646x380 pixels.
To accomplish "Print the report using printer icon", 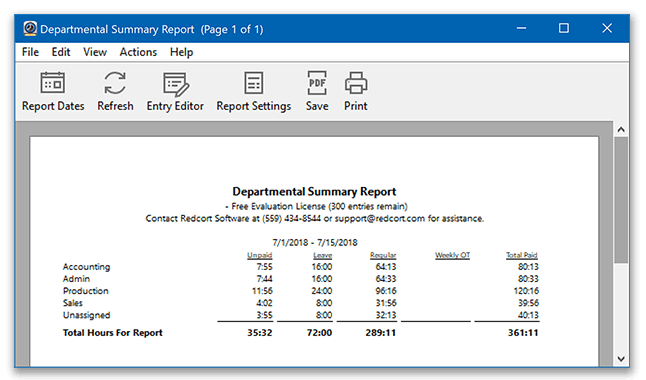I will click(356, 91).
